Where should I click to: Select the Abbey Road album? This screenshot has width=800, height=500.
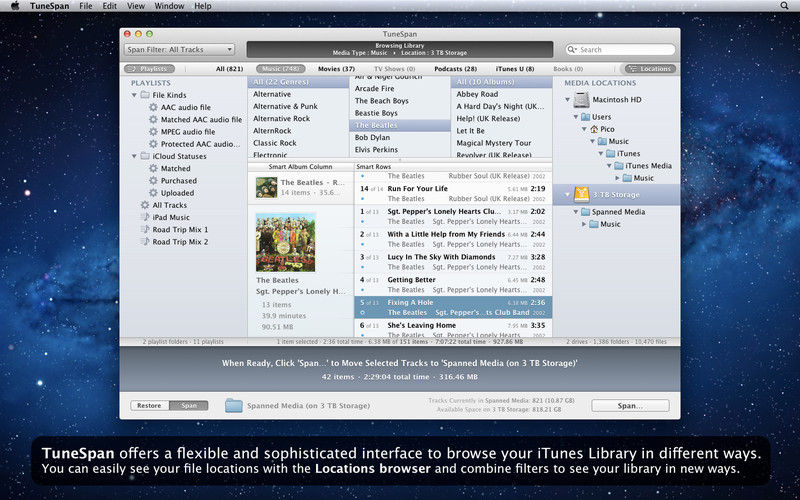click(501, 94)
